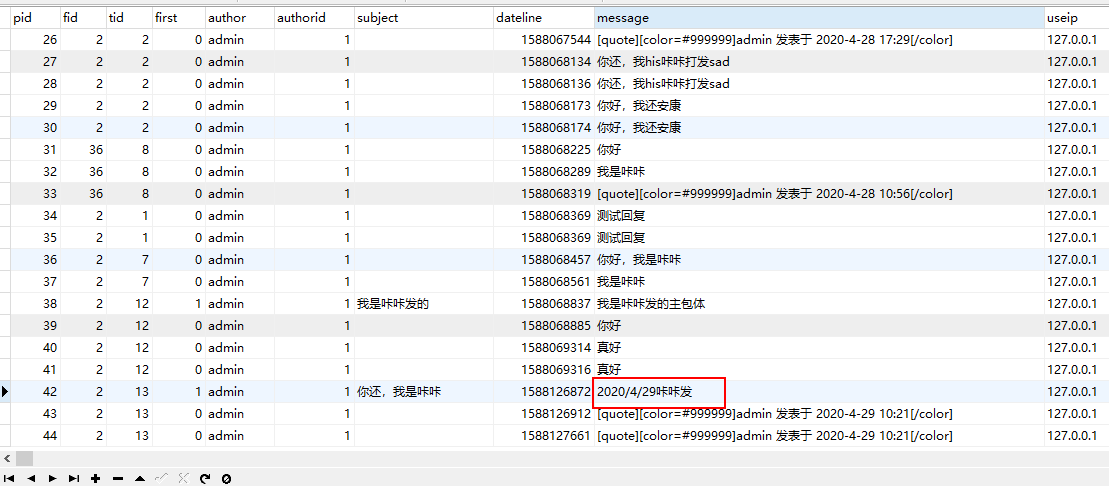Click the message column header

coord(819,18)
